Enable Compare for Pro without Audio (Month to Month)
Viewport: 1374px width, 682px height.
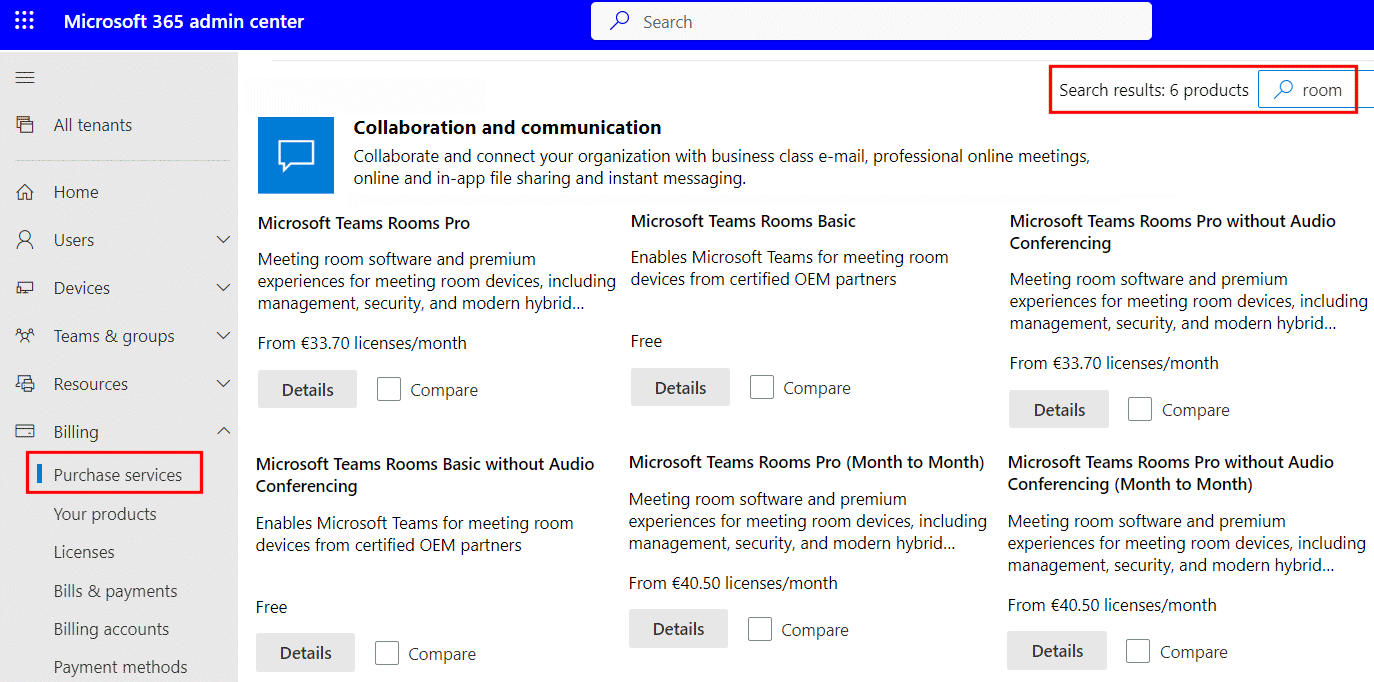1138,651
